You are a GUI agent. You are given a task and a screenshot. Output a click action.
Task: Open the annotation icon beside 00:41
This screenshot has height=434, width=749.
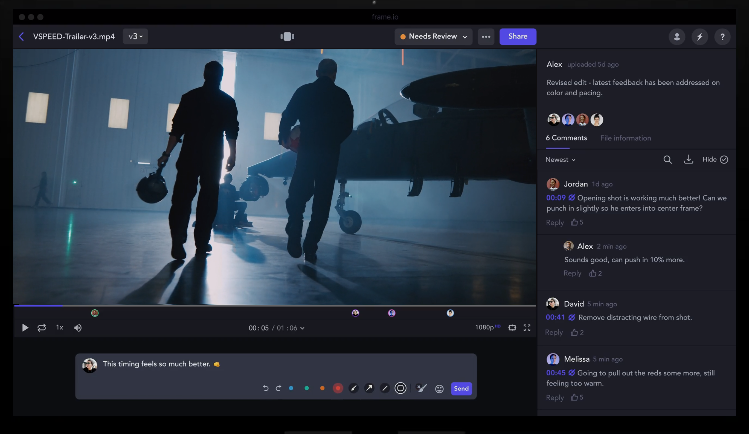571,317
